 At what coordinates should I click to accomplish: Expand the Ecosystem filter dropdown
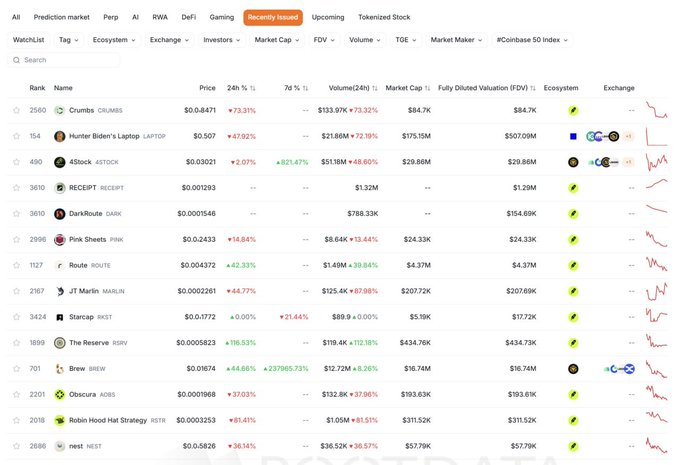[x=114, y=40]
